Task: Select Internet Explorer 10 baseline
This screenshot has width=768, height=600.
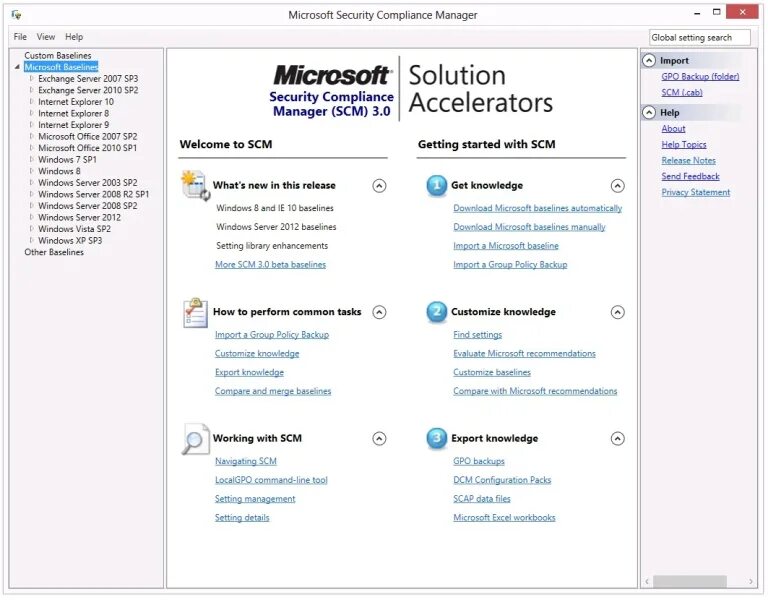Action: coord(76,102)
